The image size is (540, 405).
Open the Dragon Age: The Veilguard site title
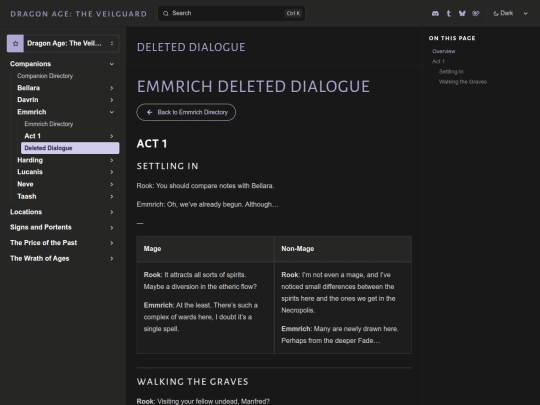79,14
